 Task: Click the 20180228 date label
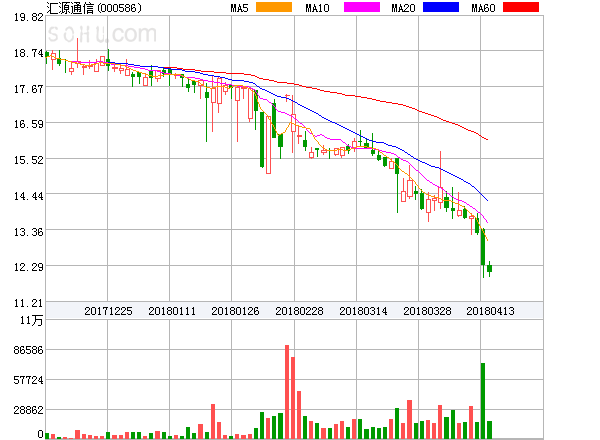click(299, 311)
